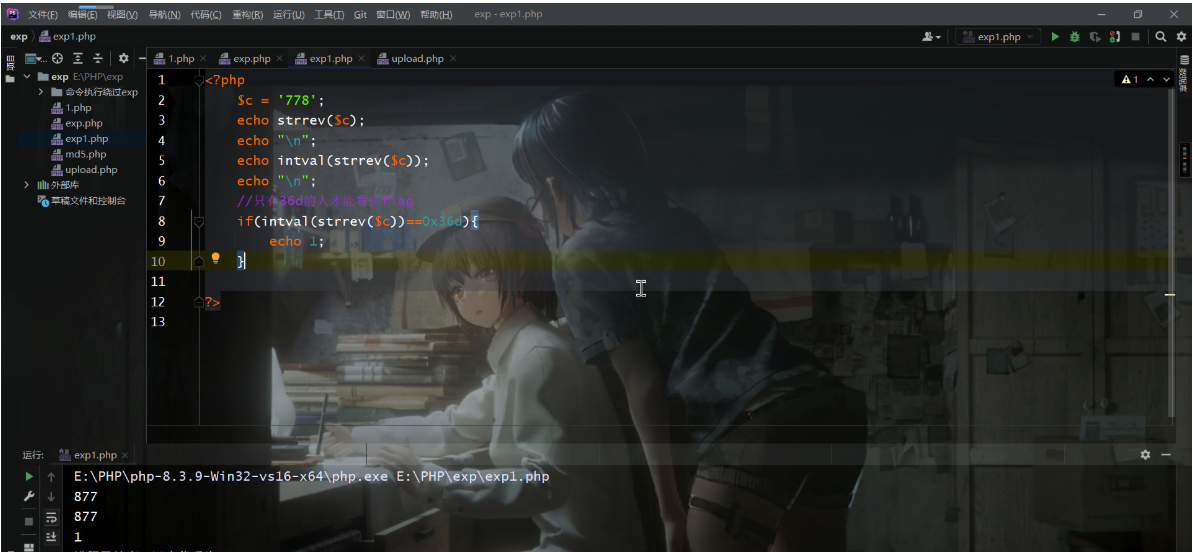The height and width of the screenshot is (552, 1193).
Task: Open the 视图(V) menu
Action: click(122, 15)
